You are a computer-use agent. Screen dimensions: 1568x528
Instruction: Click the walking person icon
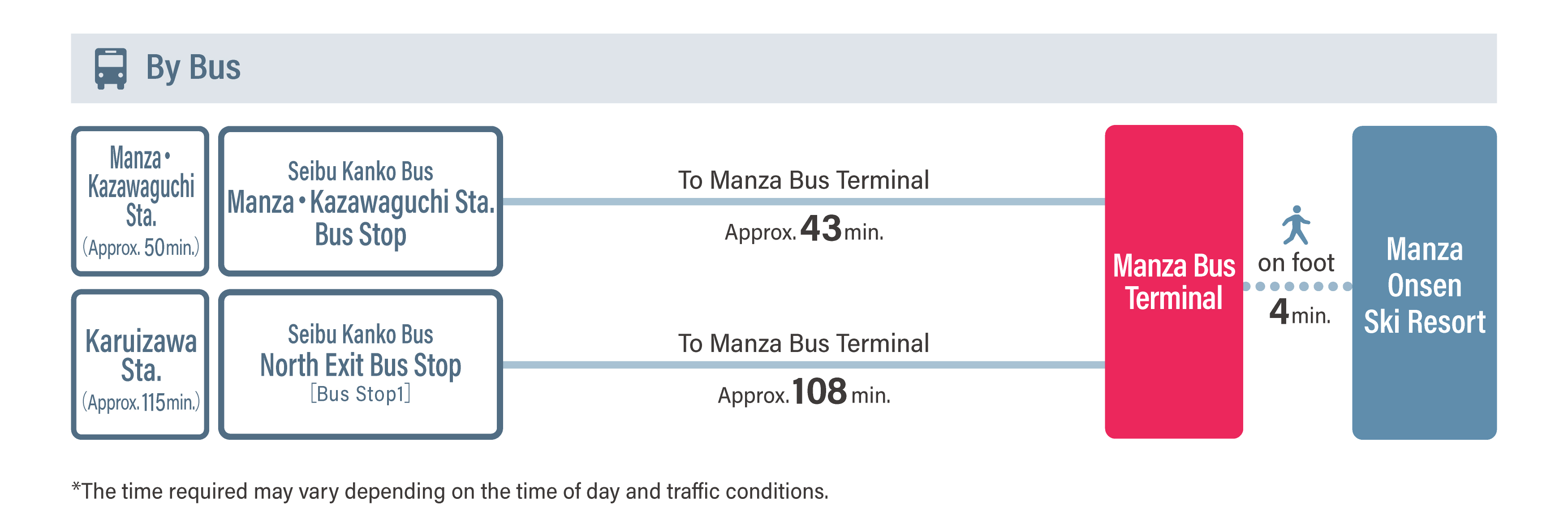1295,225
